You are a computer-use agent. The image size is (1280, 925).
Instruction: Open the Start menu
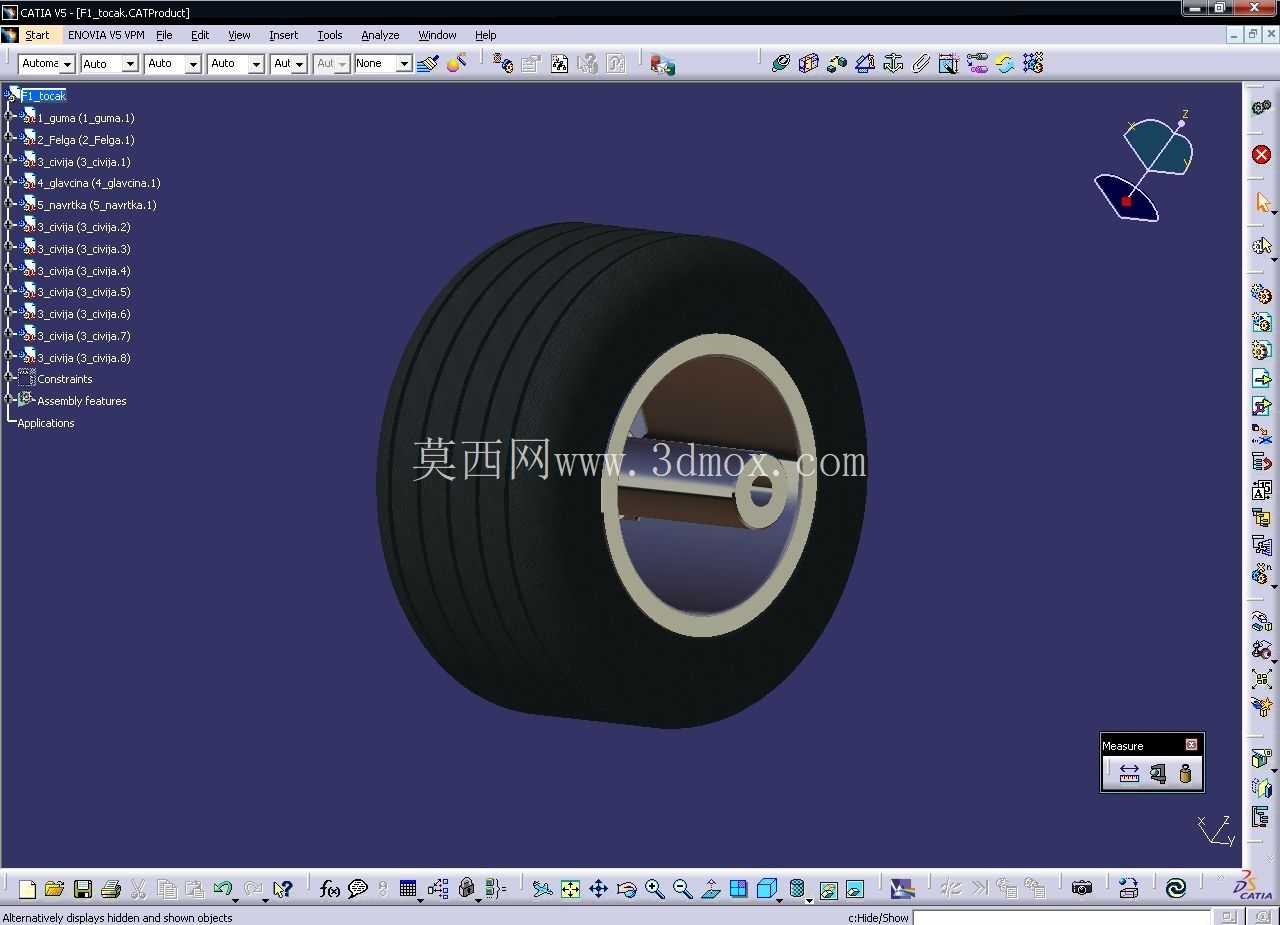tap(37, 35)
